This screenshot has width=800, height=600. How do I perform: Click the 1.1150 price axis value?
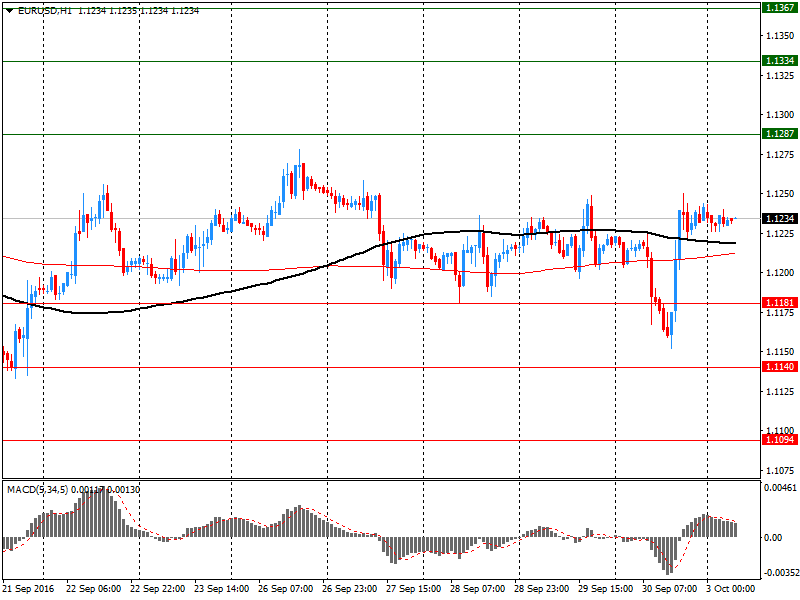pos(780,352)
